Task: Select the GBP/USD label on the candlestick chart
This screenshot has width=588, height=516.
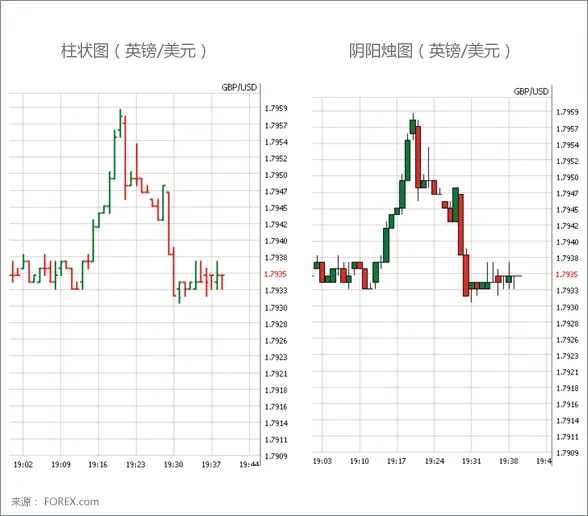Action: (x=531, y=92)
